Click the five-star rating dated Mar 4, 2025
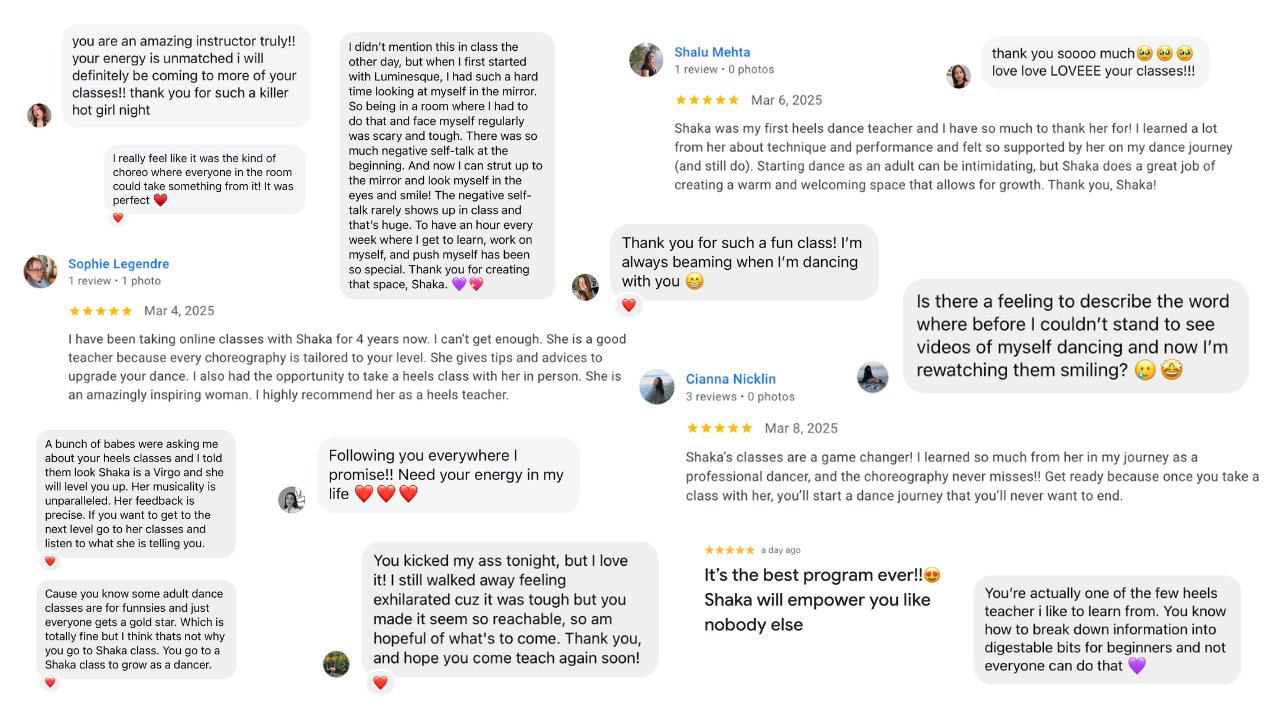 click(100, 311)
